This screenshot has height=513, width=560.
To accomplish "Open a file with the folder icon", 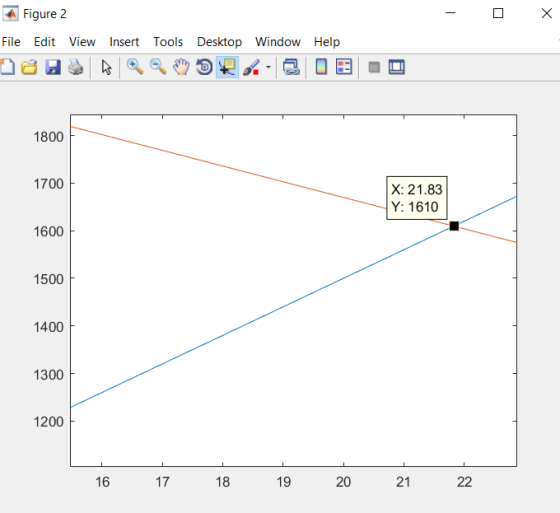I will click(29, 67).
